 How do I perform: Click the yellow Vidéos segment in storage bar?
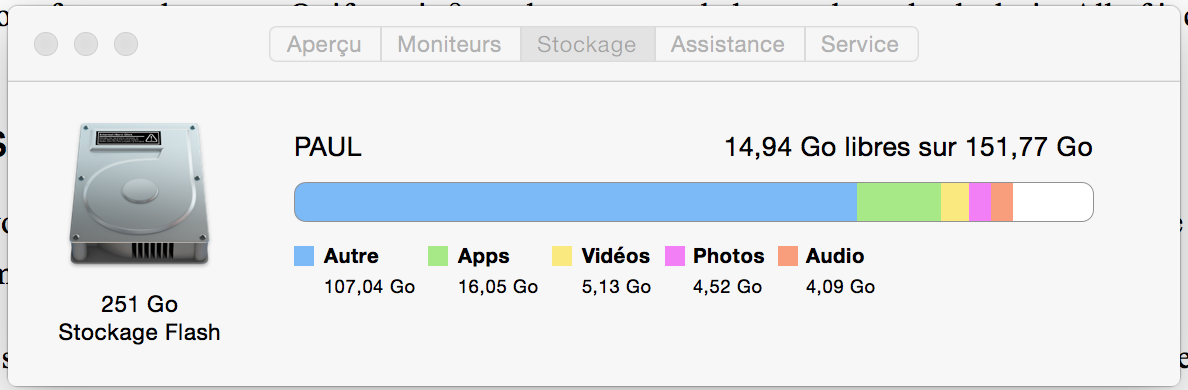pos(955,202)
